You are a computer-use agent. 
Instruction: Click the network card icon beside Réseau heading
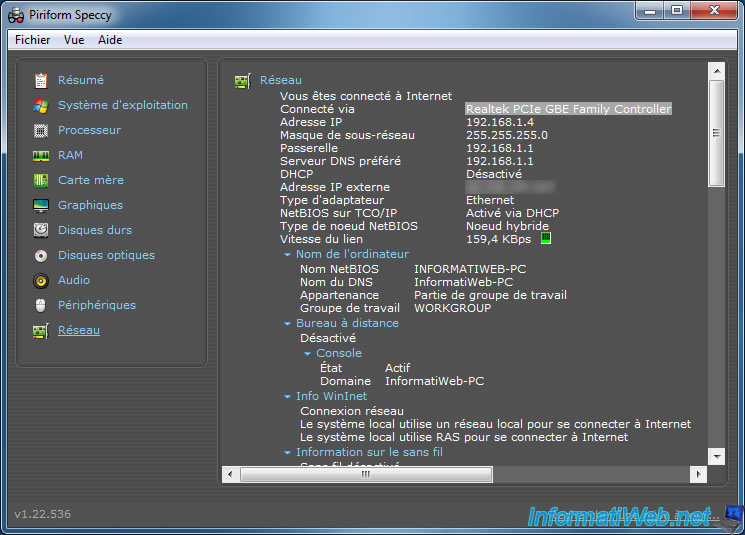pos(243,81)
